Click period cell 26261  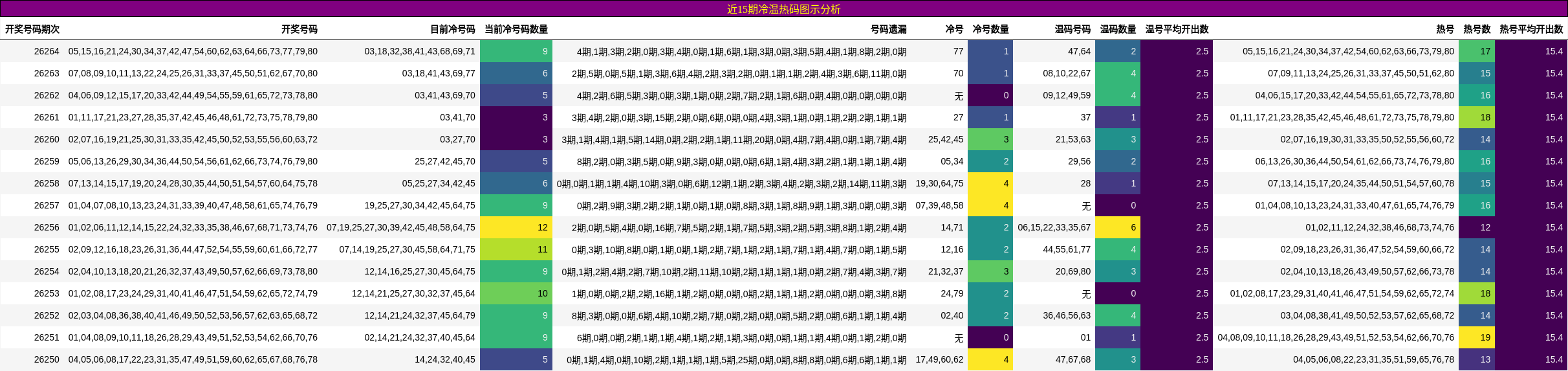[47, 117]
